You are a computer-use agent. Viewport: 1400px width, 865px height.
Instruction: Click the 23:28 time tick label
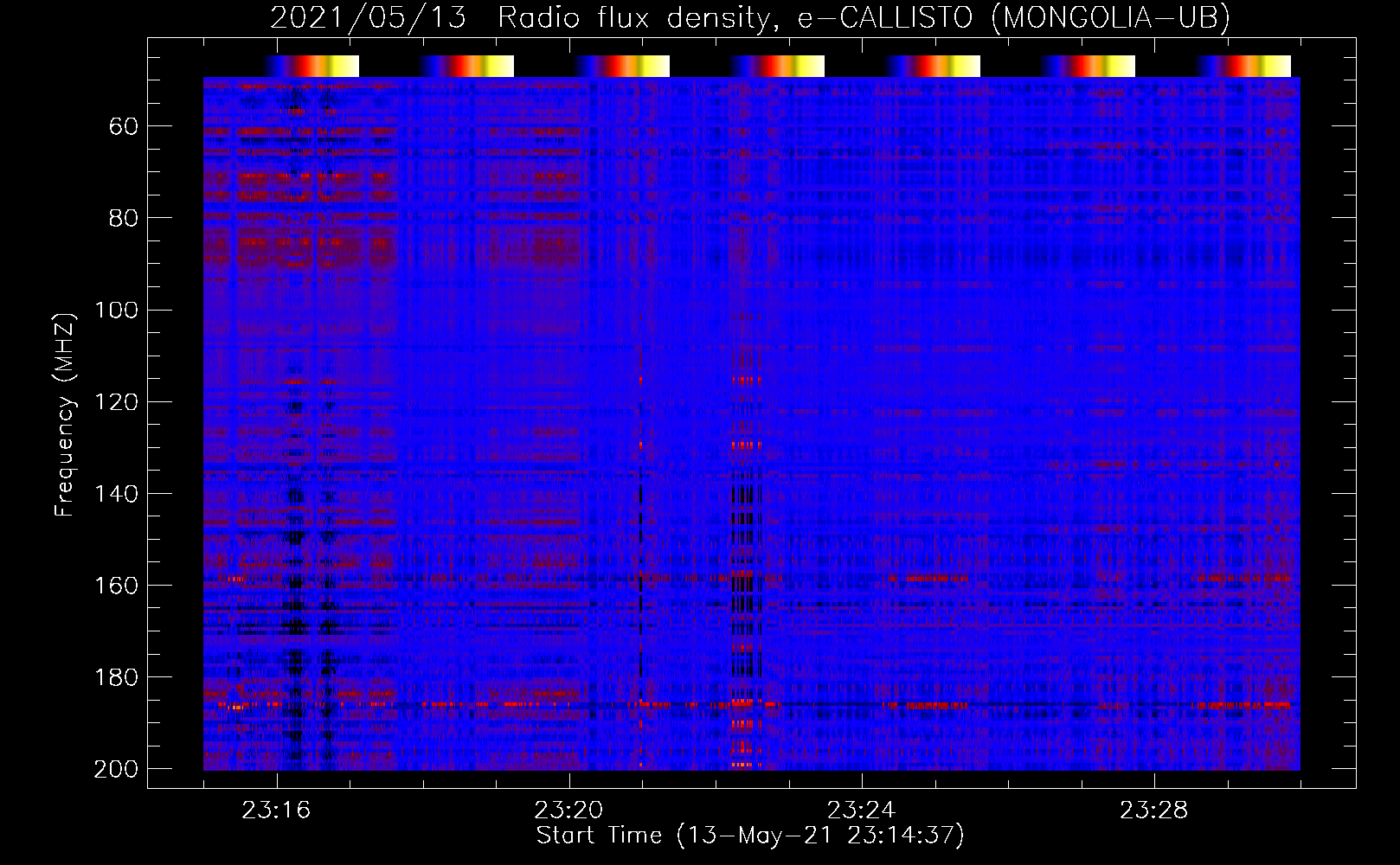pyautogui.click(x=1154, y=811)
